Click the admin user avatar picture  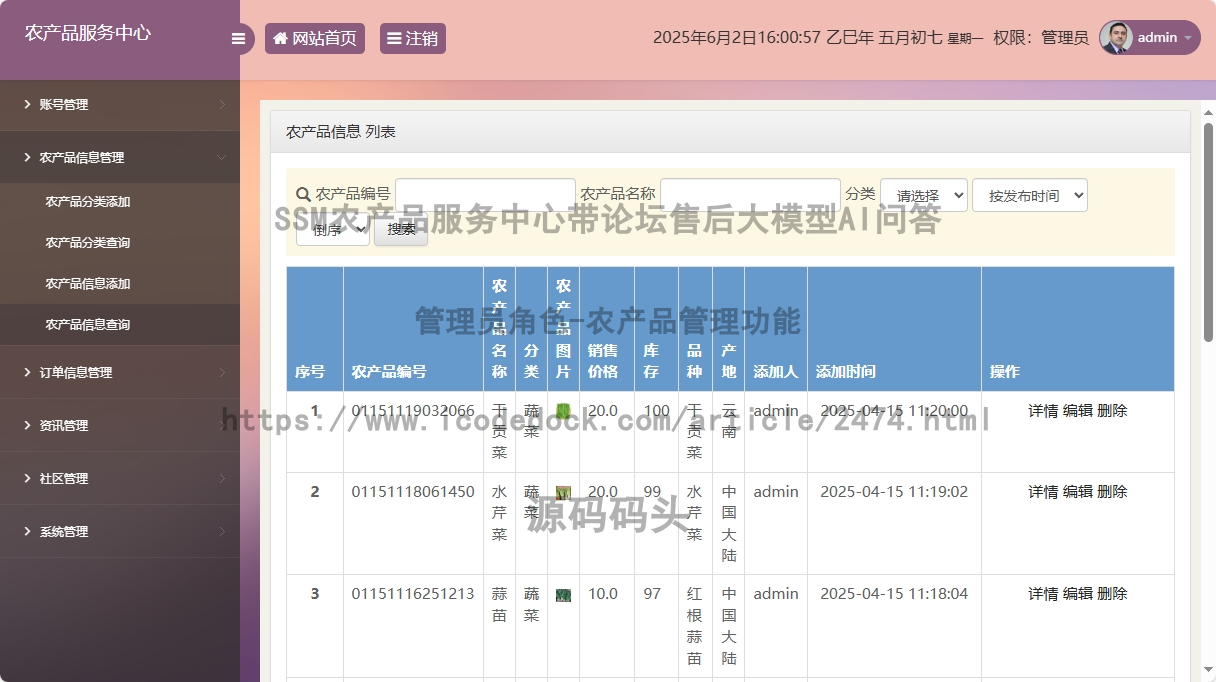pos(1116,38)
